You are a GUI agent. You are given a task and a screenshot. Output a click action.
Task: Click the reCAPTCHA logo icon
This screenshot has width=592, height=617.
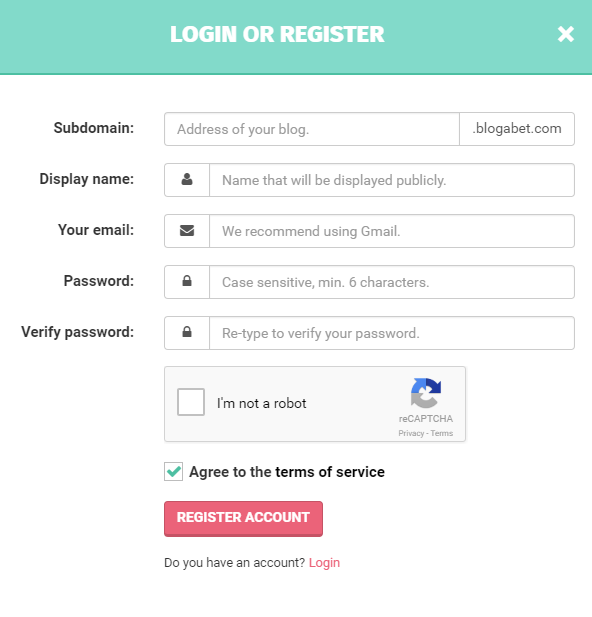pos(426,393)
